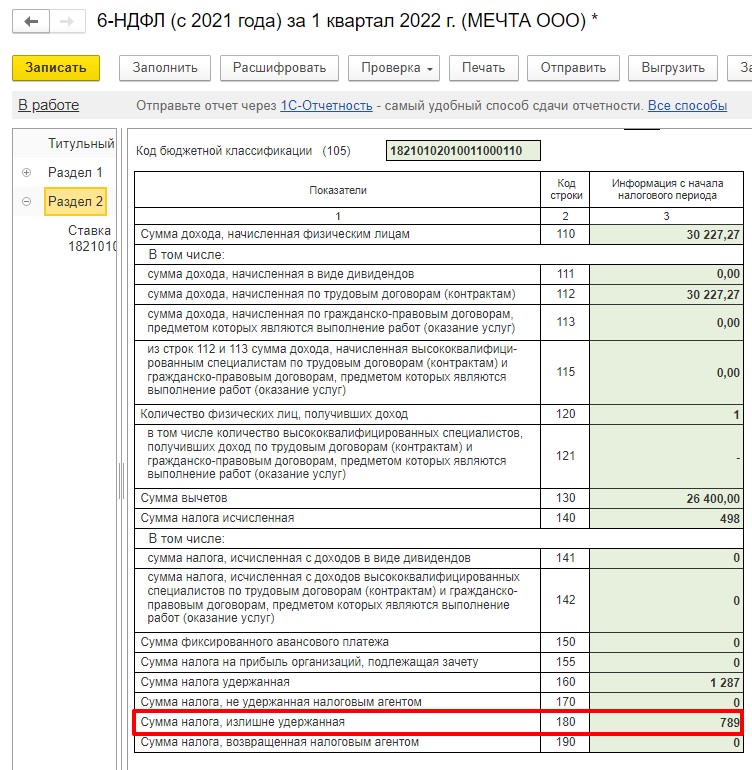Export the report via Выгрузить
The height and width of the screenshot is (770, 752).
tap(673, 68)
